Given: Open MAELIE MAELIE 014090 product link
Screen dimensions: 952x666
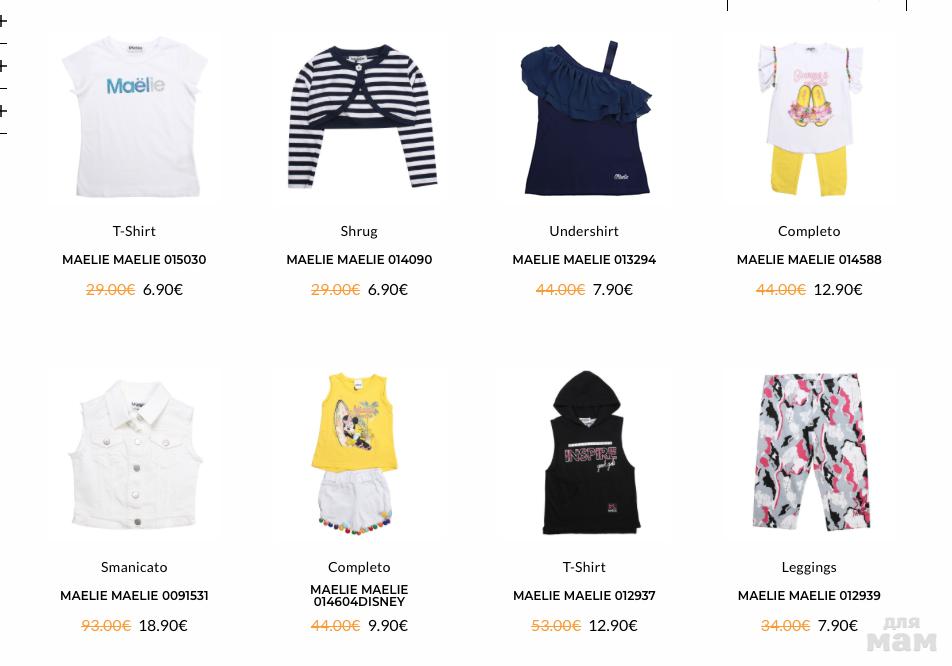Looking at the screenshot, I should click(359, 260).
